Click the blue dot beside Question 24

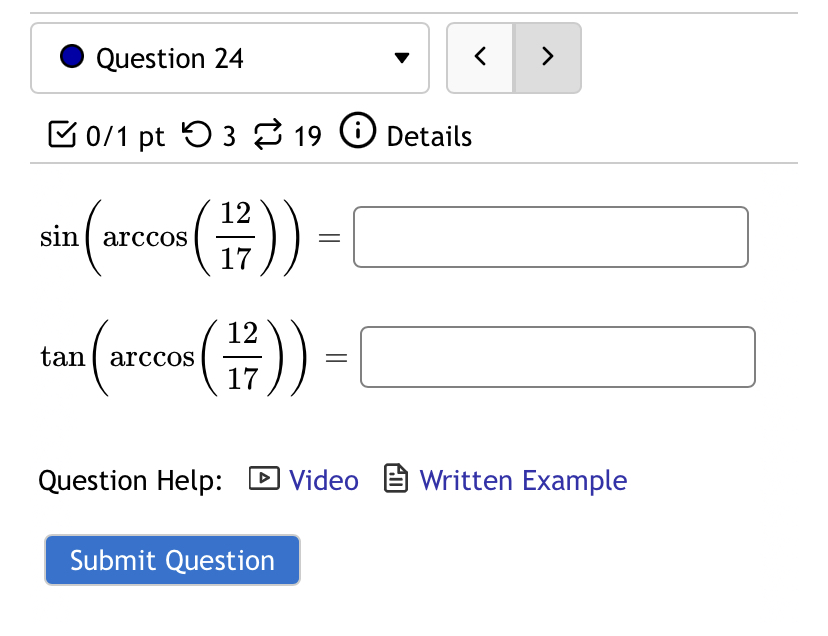tap(71, 57)
